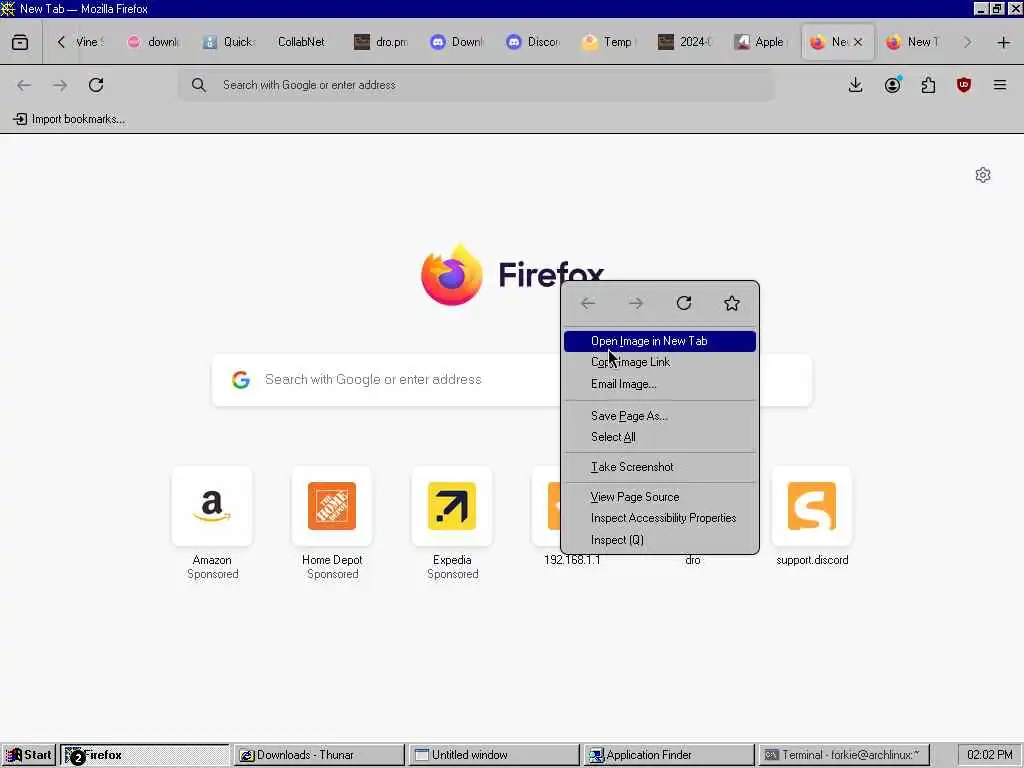1024x768 pixels.
Task: Switch to the dro.pm tab
Action: [381, 42]
